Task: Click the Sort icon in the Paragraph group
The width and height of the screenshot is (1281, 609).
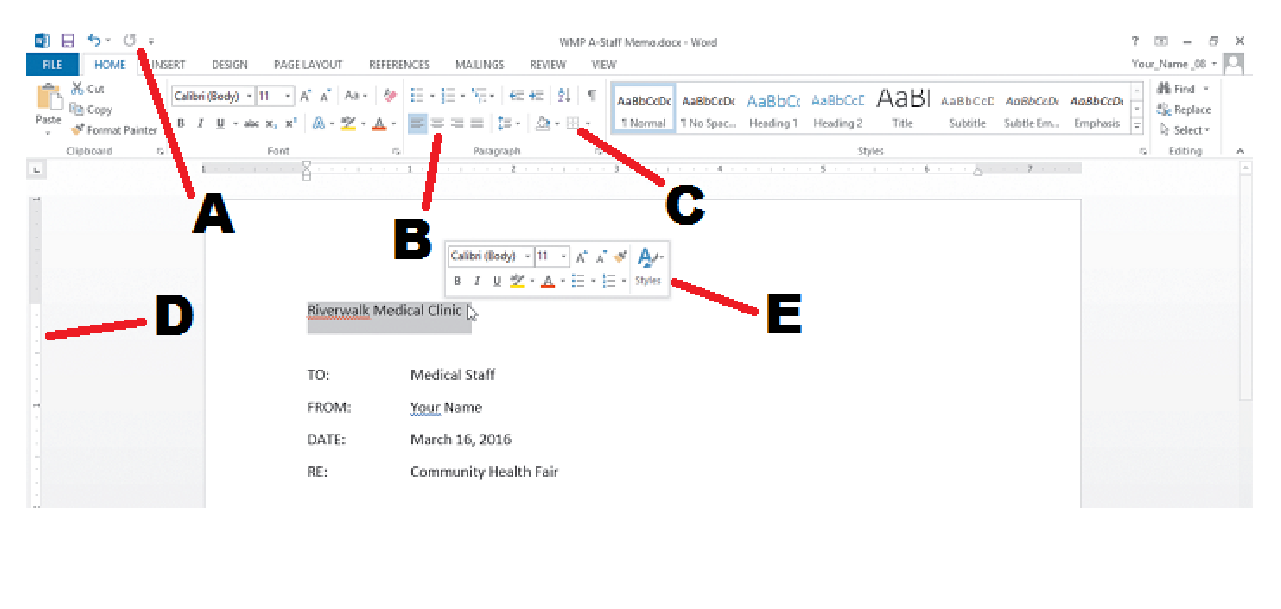Action: click(x=564, y=96)
